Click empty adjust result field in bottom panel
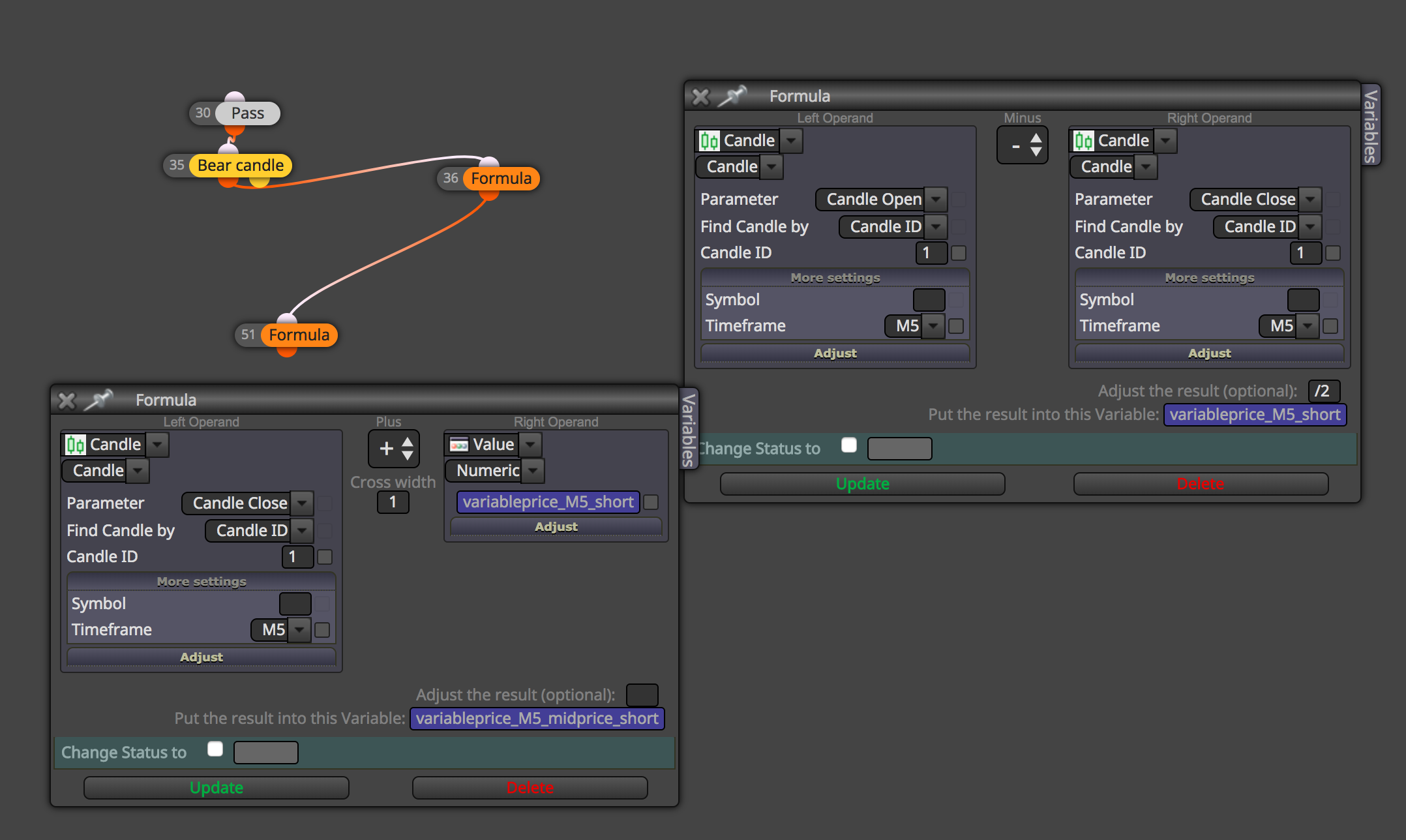Viewport: 1406px width, 840px height. pos(642,695)
